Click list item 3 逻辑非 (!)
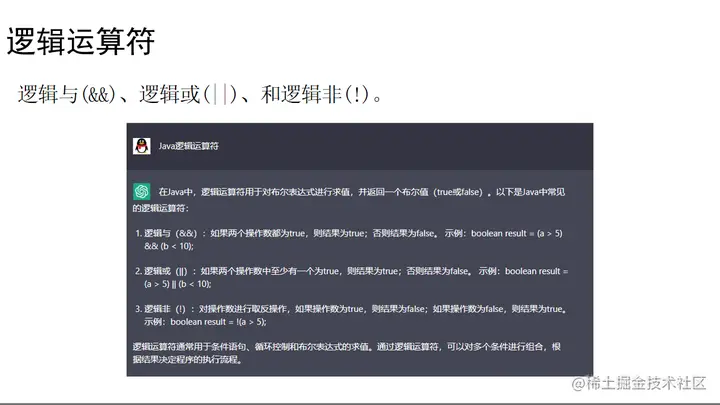720x405 pixels. [x=351, y=315]
